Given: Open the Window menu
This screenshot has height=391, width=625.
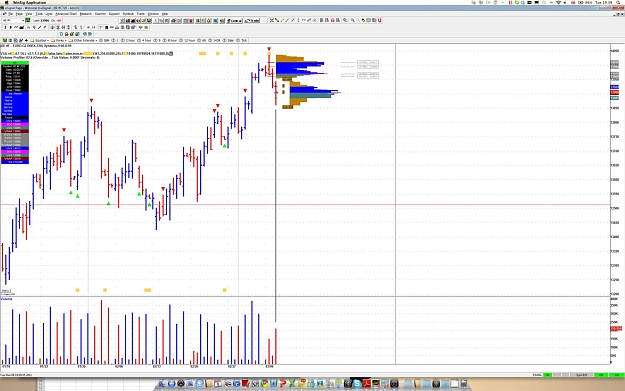Looking at the screenshot, I should [x=153, y=14].
